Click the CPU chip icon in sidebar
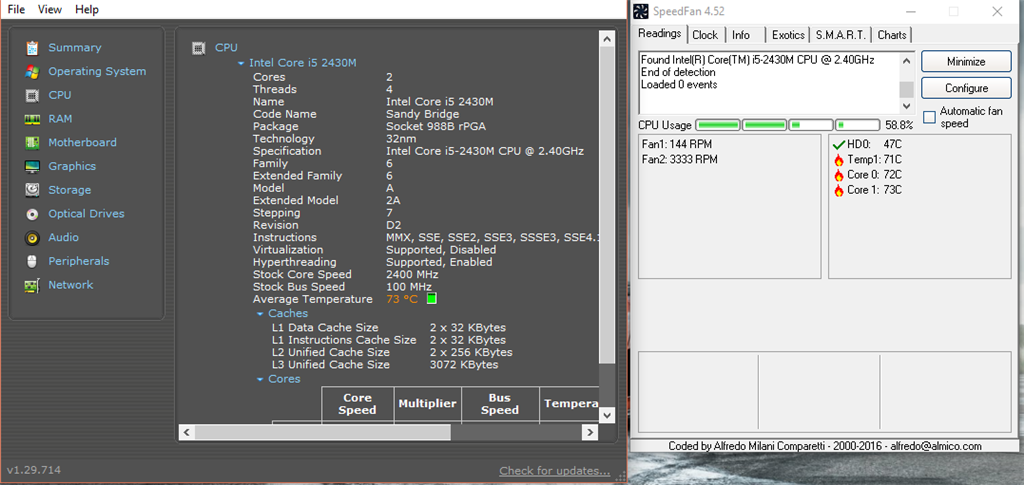The image size is (1024, 485). tap(32, 95)
